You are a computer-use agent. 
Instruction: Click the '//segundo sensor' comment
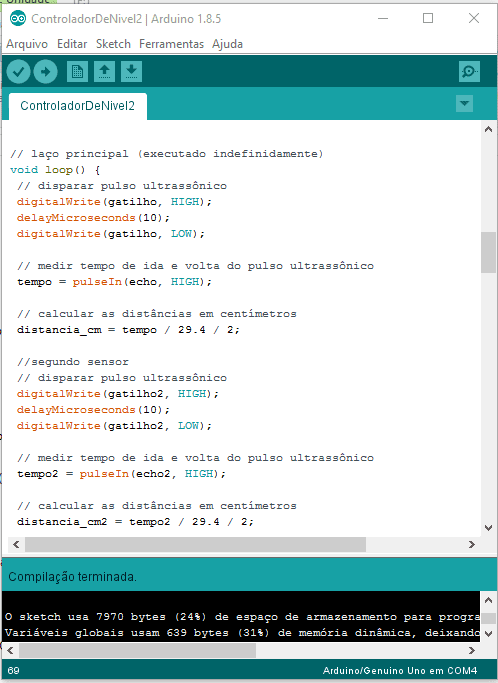(x=73, y=362)
